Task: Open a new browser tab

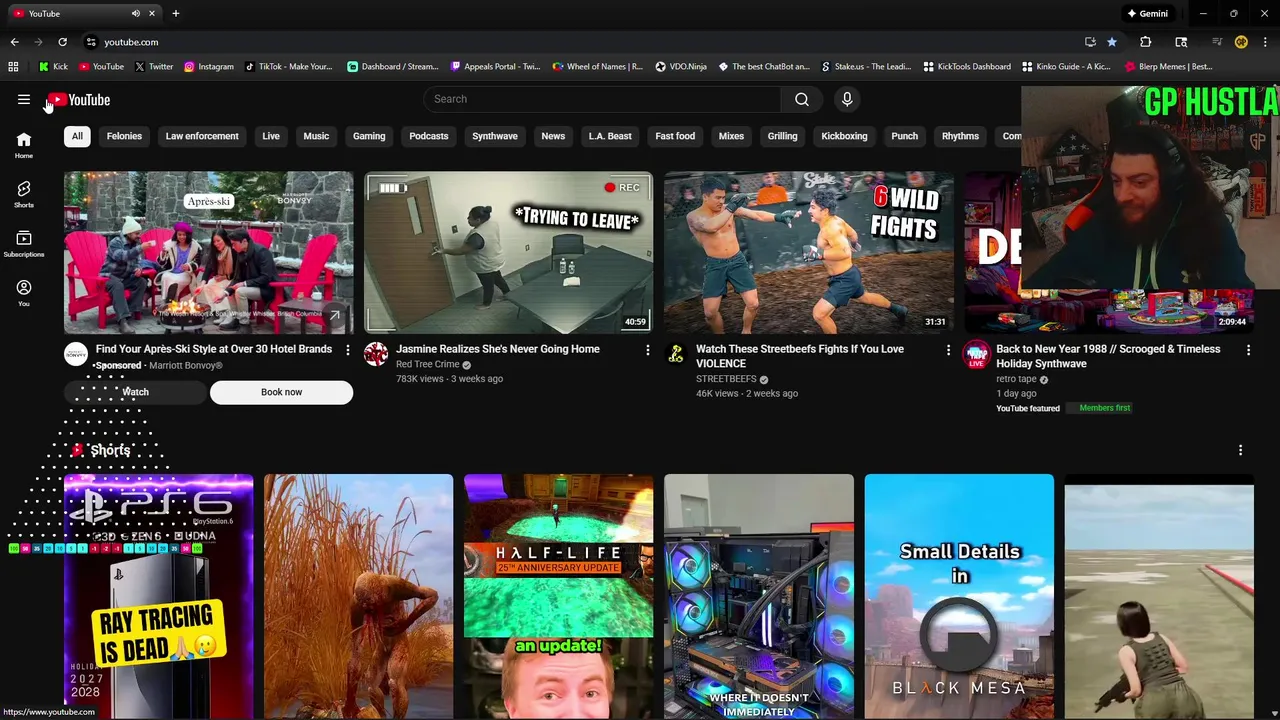Action: point(175,14)
